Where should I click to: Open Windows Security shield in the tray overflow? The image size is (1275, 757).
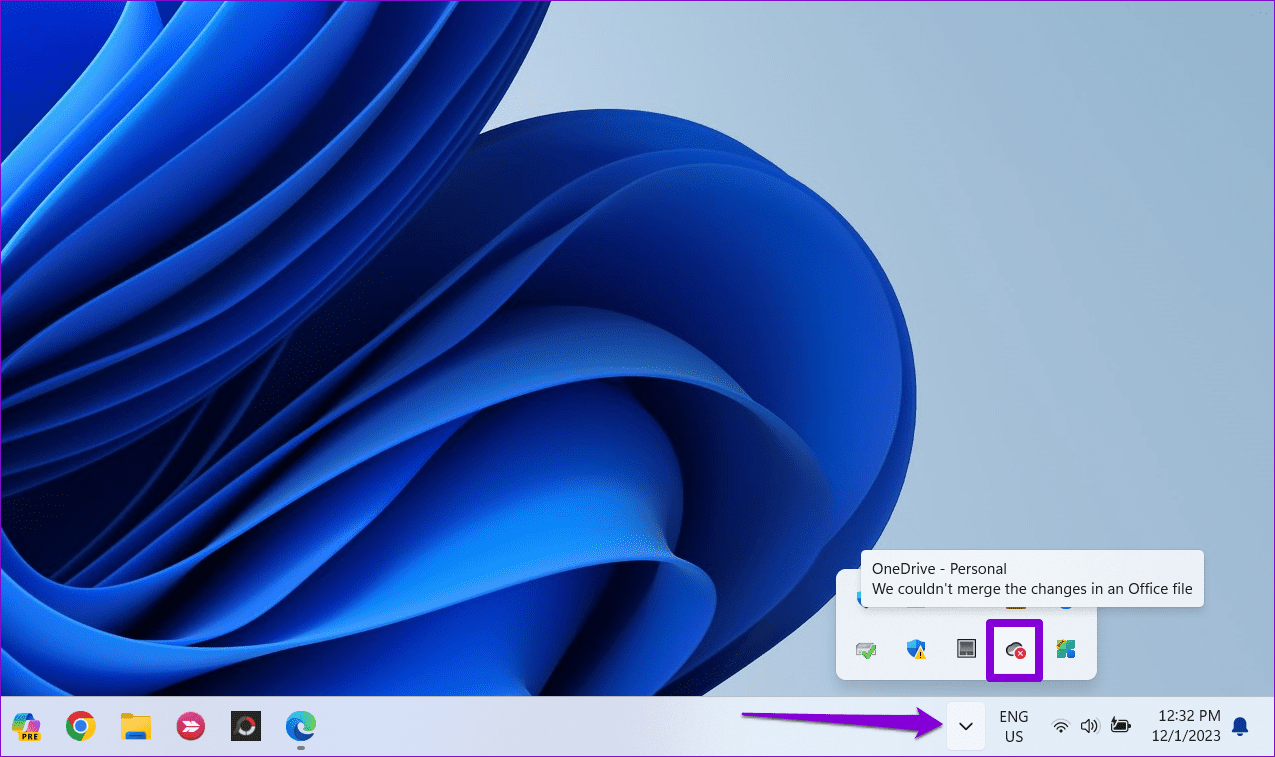[915, 649]
